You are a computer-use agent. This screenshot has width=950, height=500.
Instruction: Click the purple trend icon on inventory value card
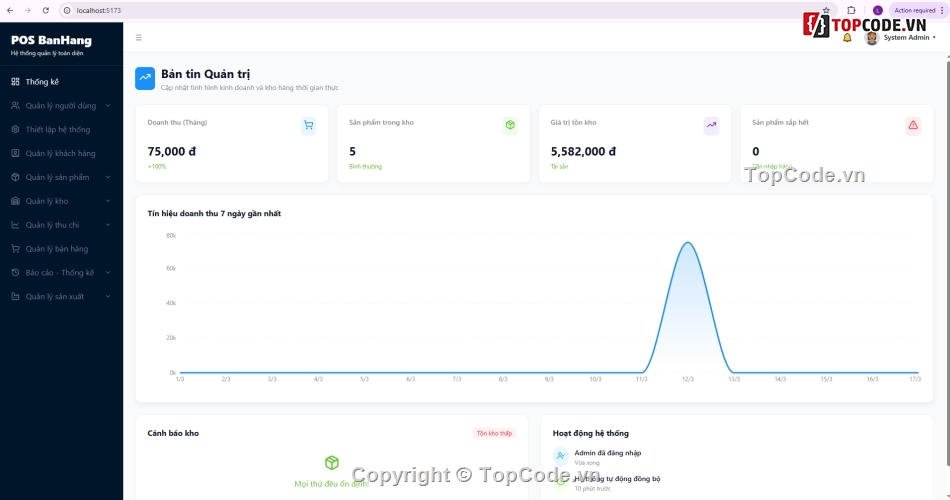[x=711, y=126]
